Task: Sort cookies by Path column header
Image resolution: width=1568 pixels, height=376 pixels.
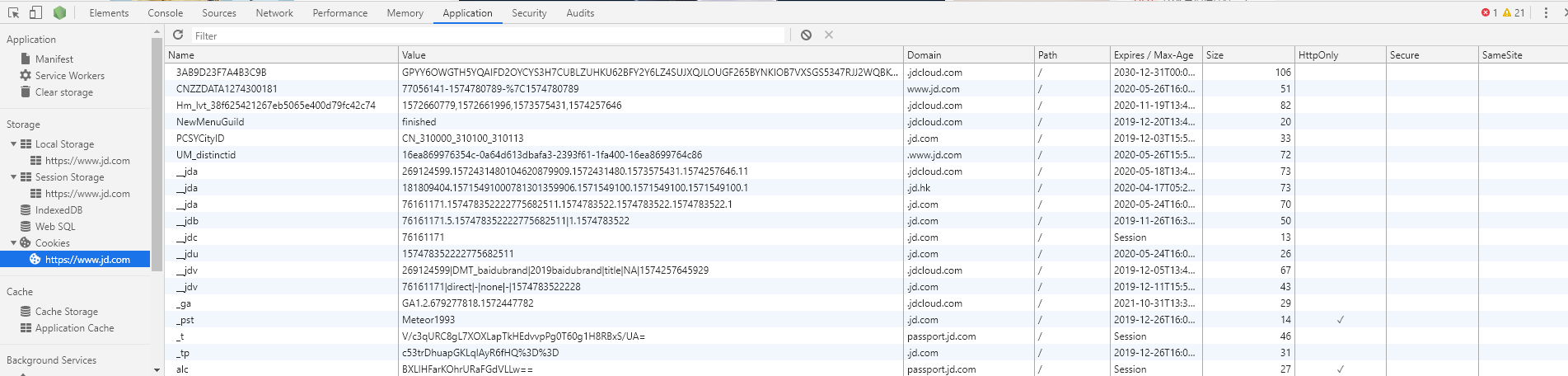Action: (x=1072, y=55)
